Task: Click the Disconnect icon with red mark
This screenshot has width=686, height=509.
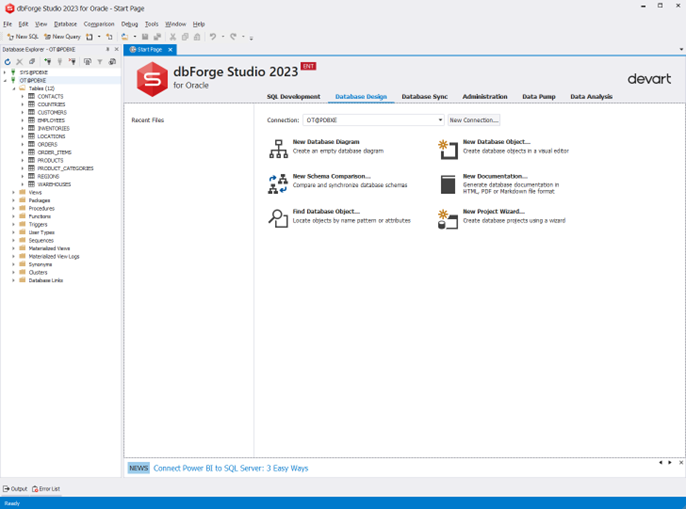Action: pos(72,62)
